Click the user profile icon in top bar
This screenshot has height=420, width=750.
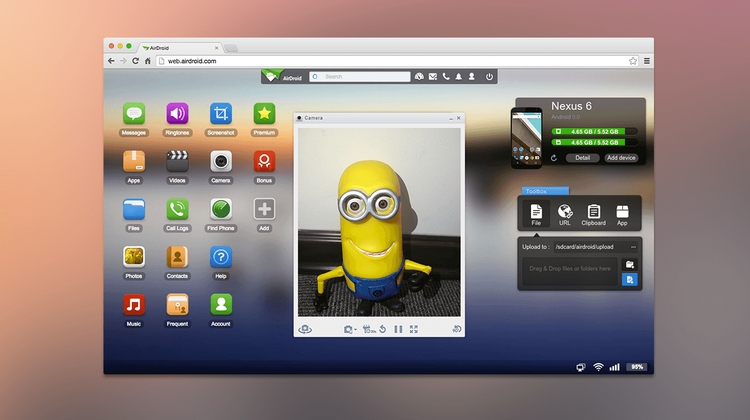(x=472, y=77)
